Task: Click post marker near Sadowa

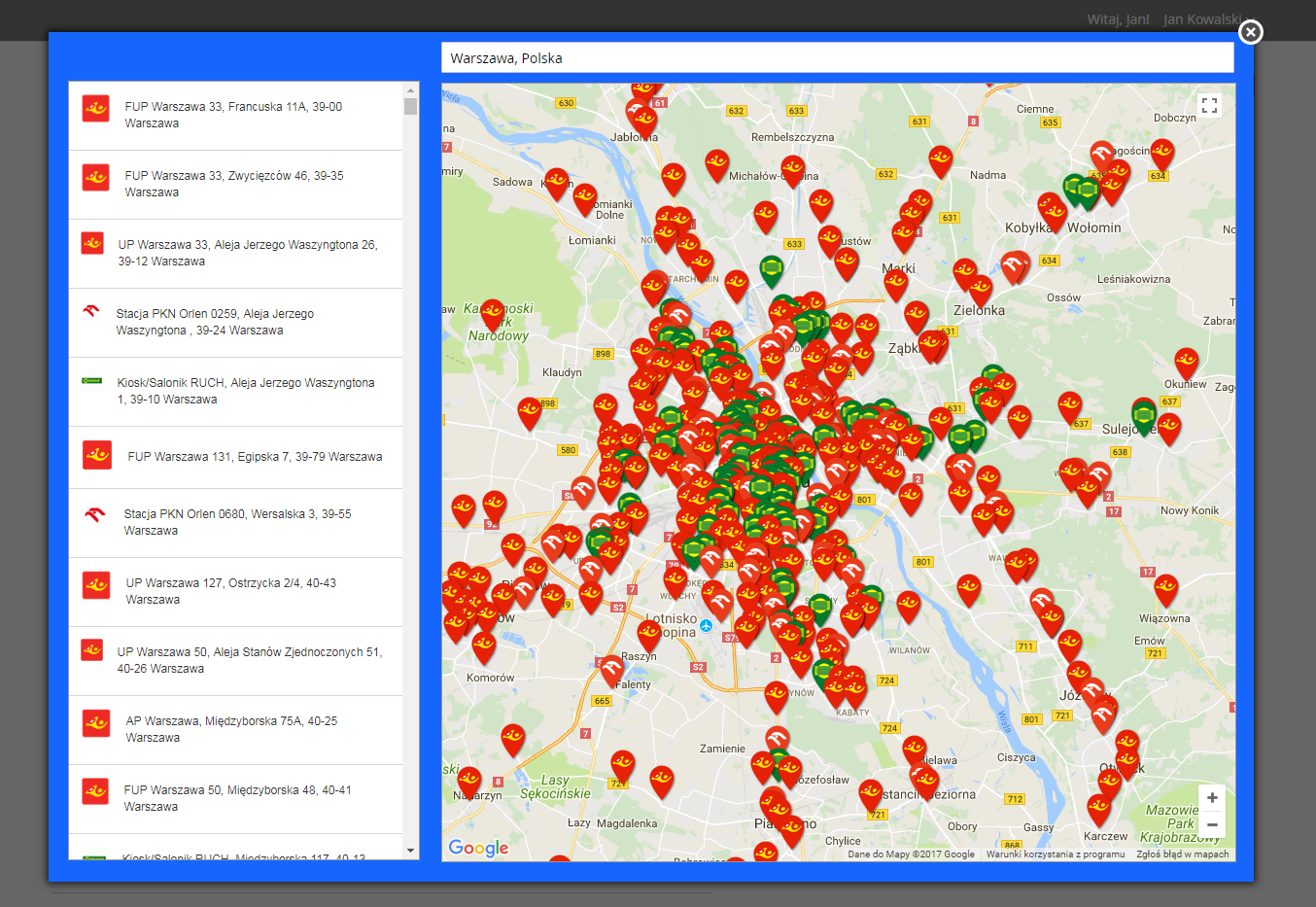Action: [556, 182]
